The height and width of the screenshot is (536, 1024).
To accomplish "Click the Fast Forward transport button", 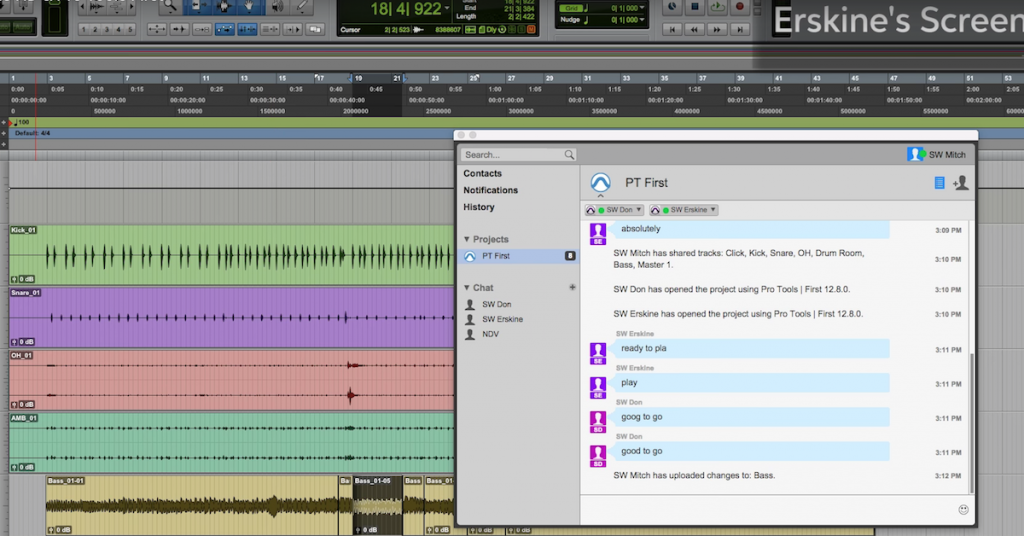I will click(x=717, y=29).
